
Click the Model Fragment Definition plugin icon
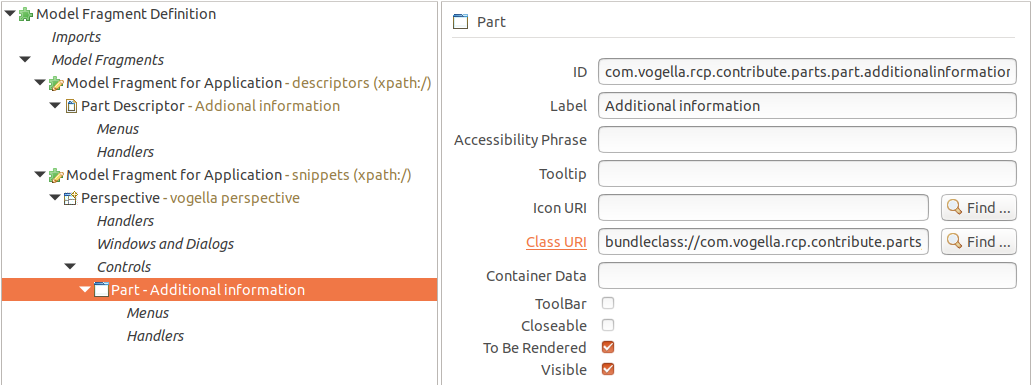(26, 14)
